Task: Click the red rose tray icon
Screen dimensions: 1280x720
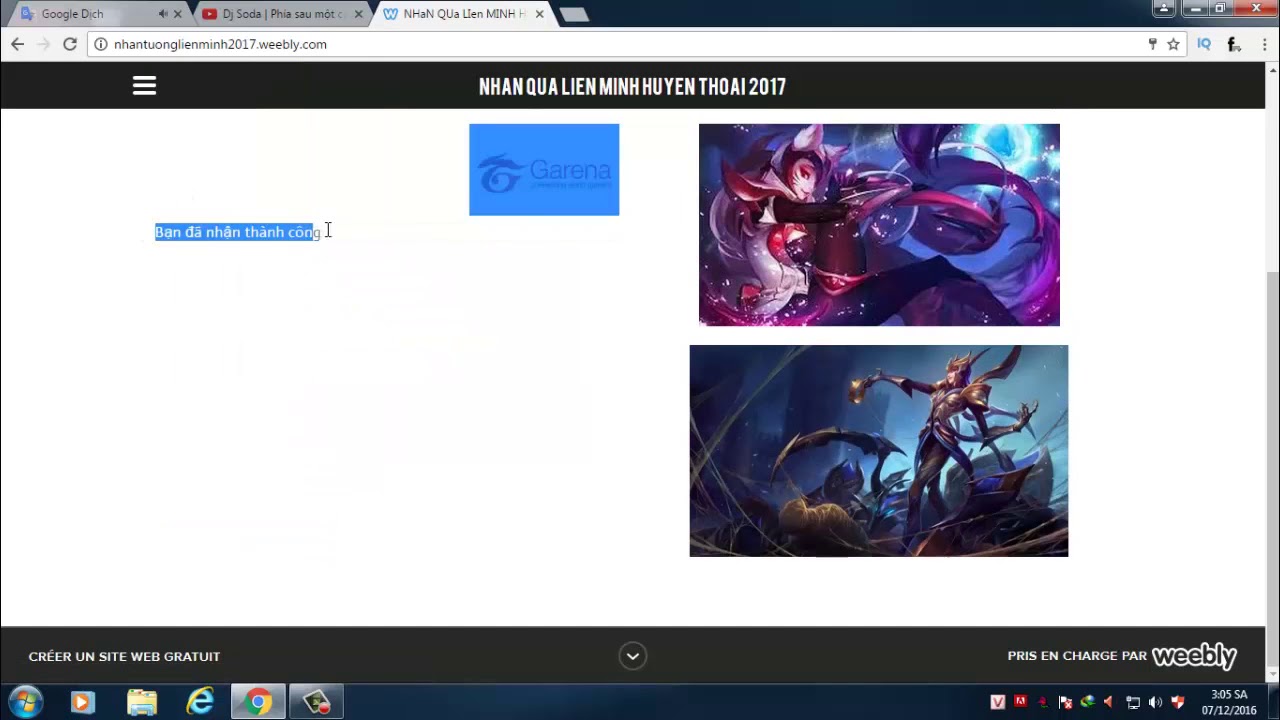Action: coord(1043,702)
